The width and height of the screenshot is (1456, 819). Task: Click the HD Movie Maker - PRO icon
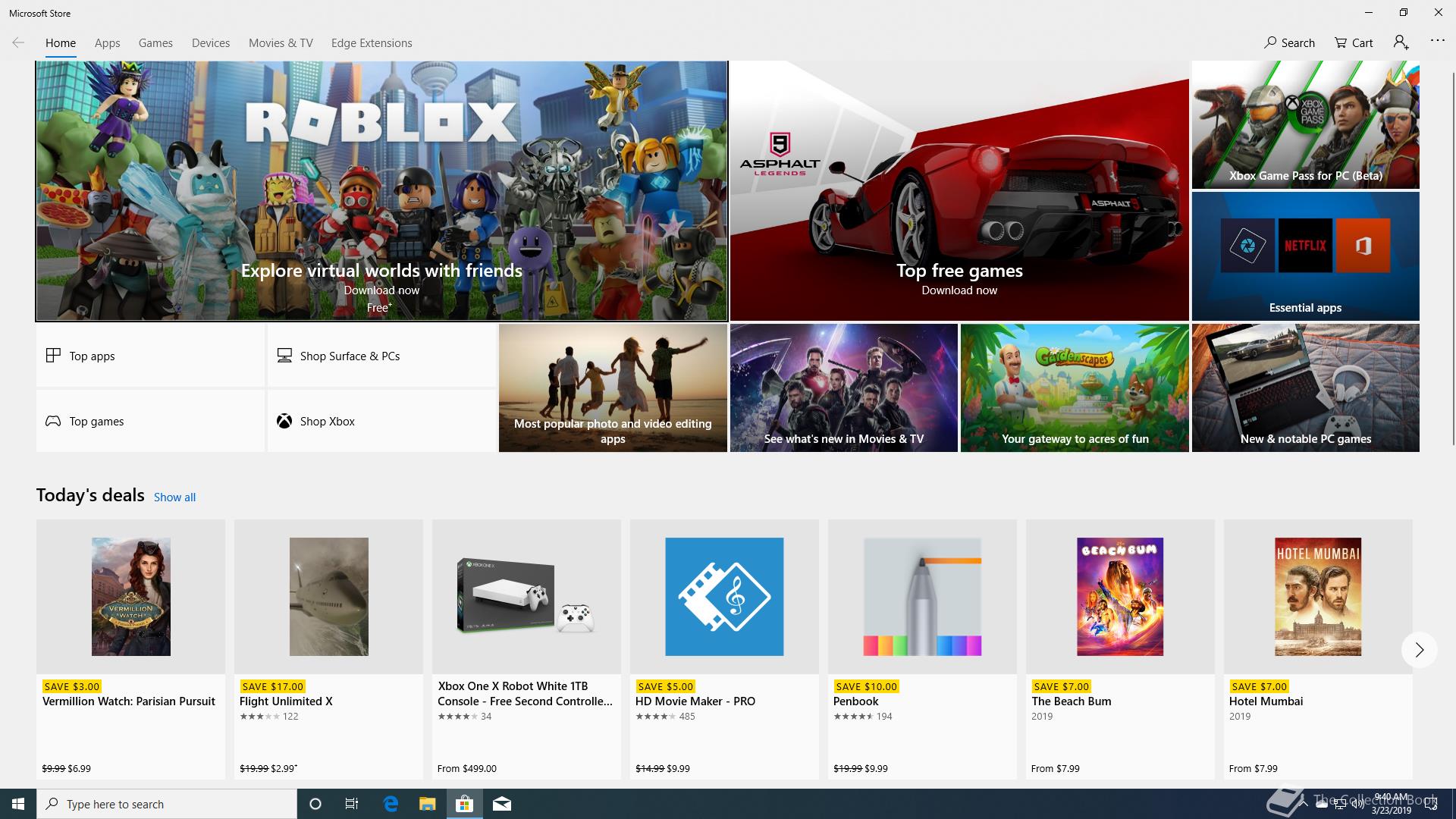pyautogui.click(x=724, y=597)
